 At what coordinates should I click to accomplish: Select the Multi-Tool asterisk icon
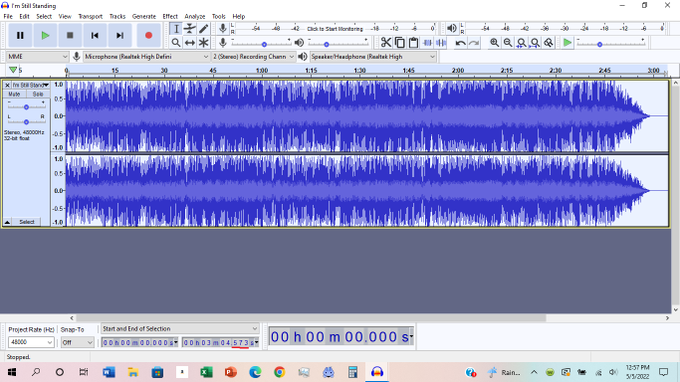tap(203, 42)
